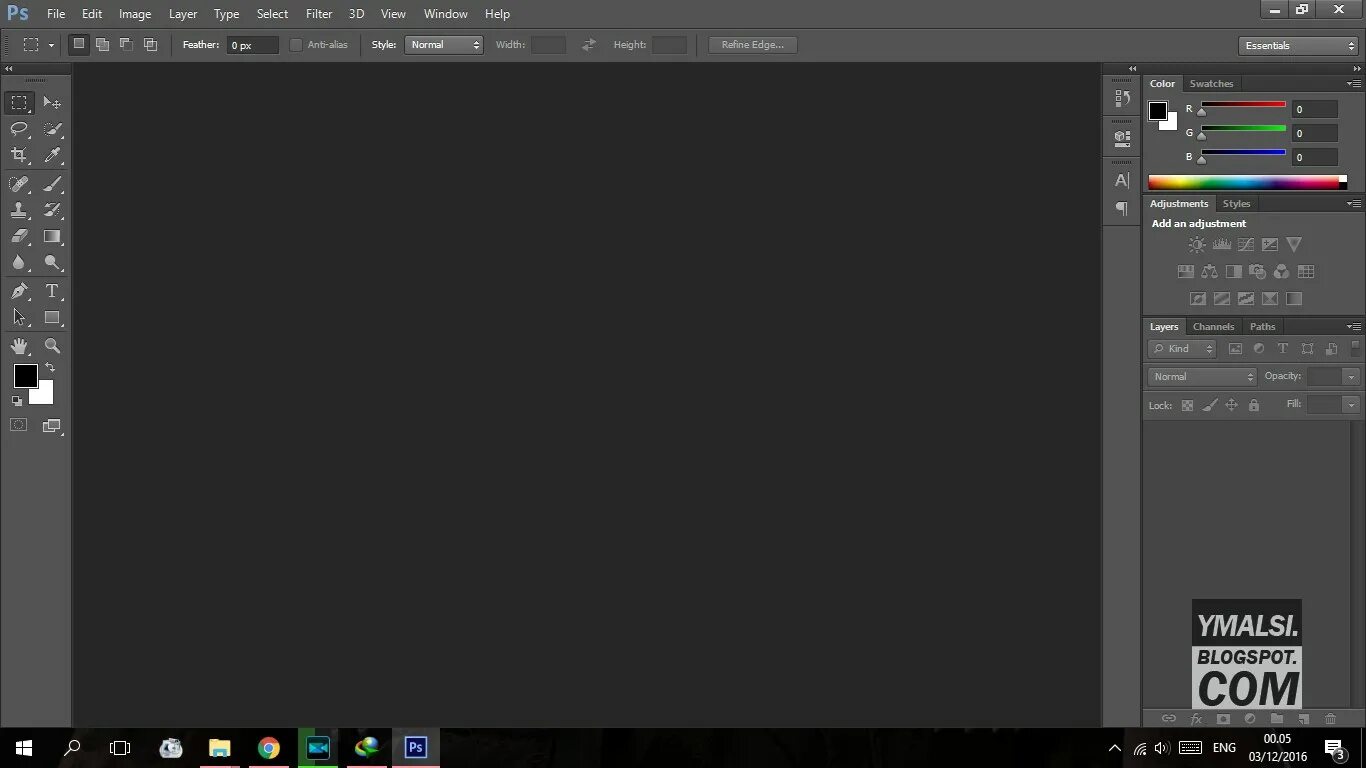This screenshot has height=768, width=1366.
Task: Toggle Quick Mask mode
Action: pos(19,425)
